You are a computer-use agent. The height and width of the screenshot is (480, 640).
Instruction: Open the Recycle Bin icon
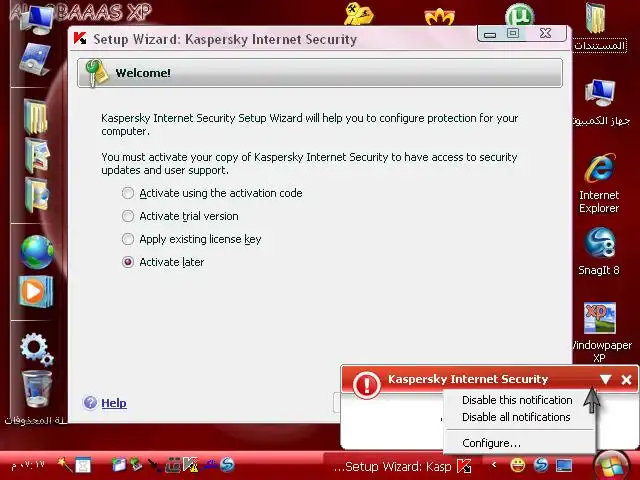pyautogui.click(x=36, y=389)
